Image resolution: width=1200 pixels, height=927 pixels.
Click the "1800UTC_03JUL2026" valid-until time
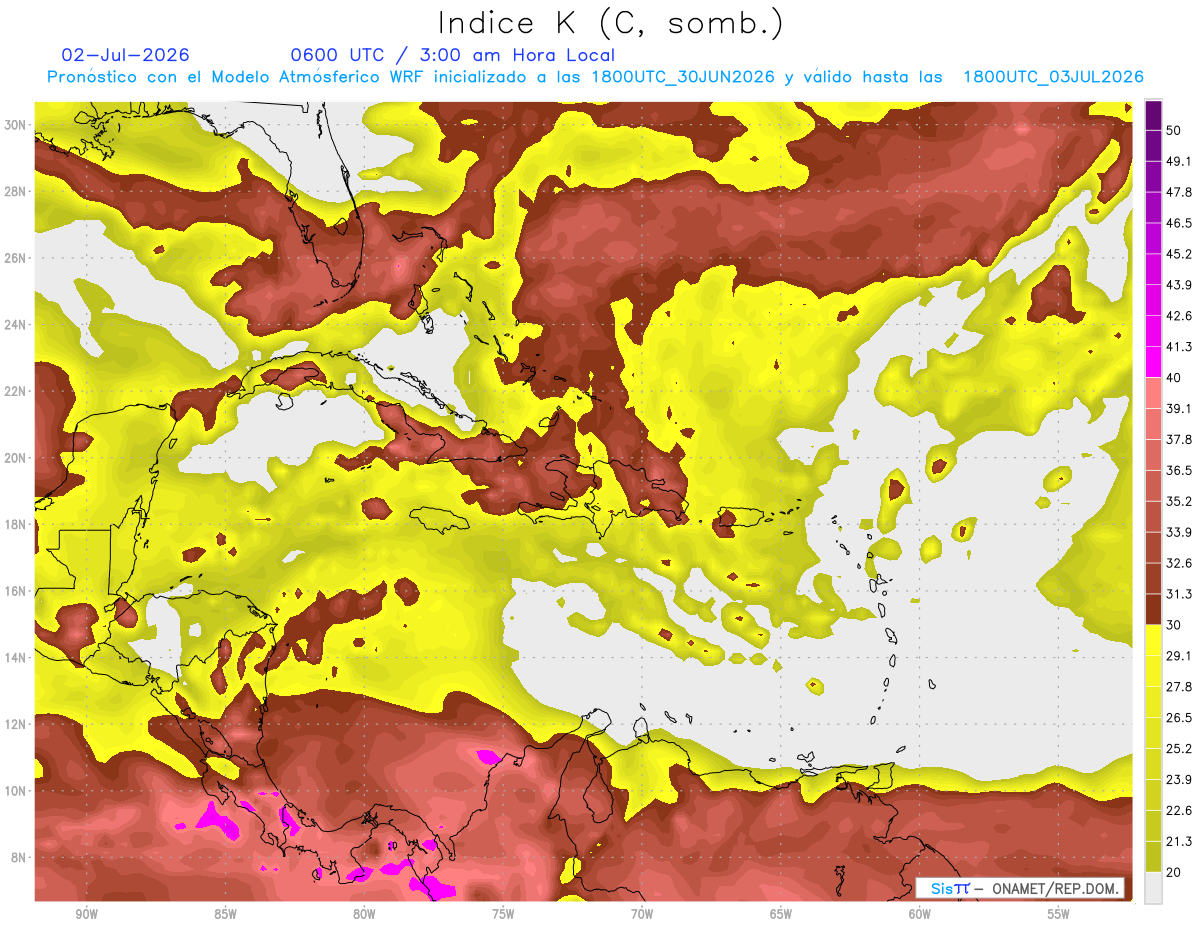coord(1053,77)
